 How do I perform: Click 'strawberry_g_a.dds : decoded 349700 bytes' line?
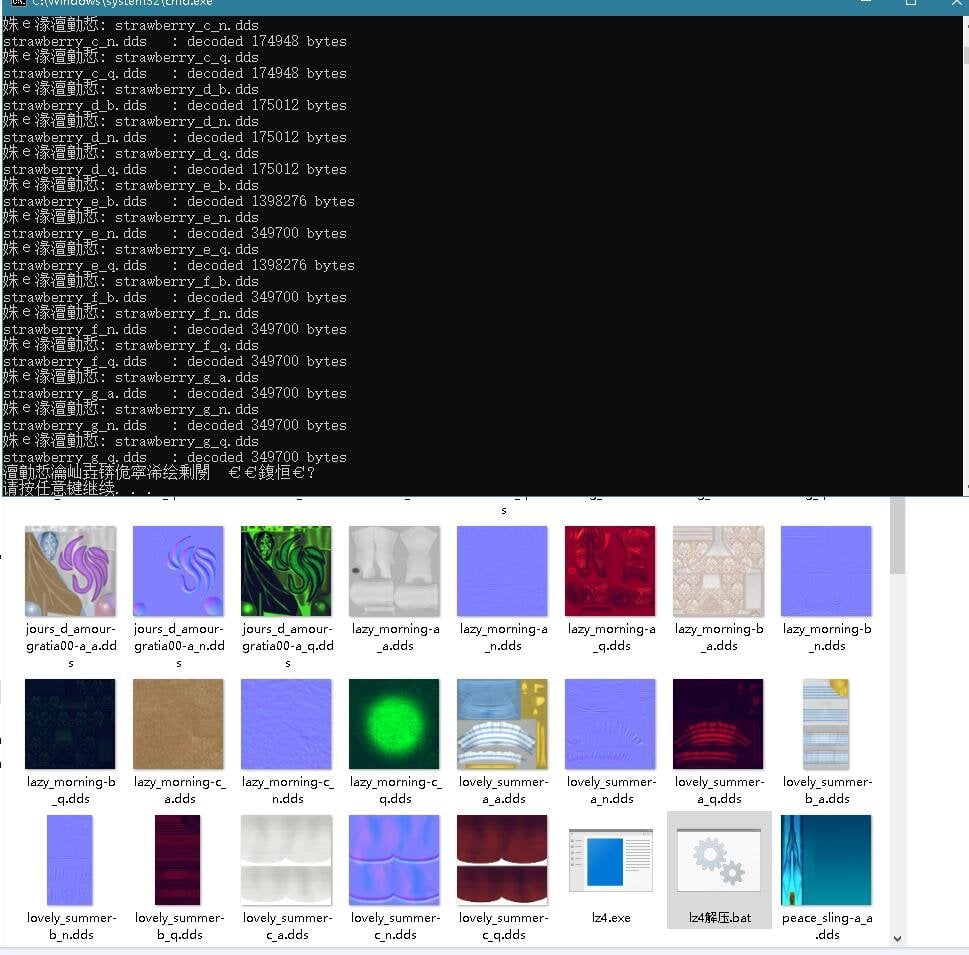point(175,394)
